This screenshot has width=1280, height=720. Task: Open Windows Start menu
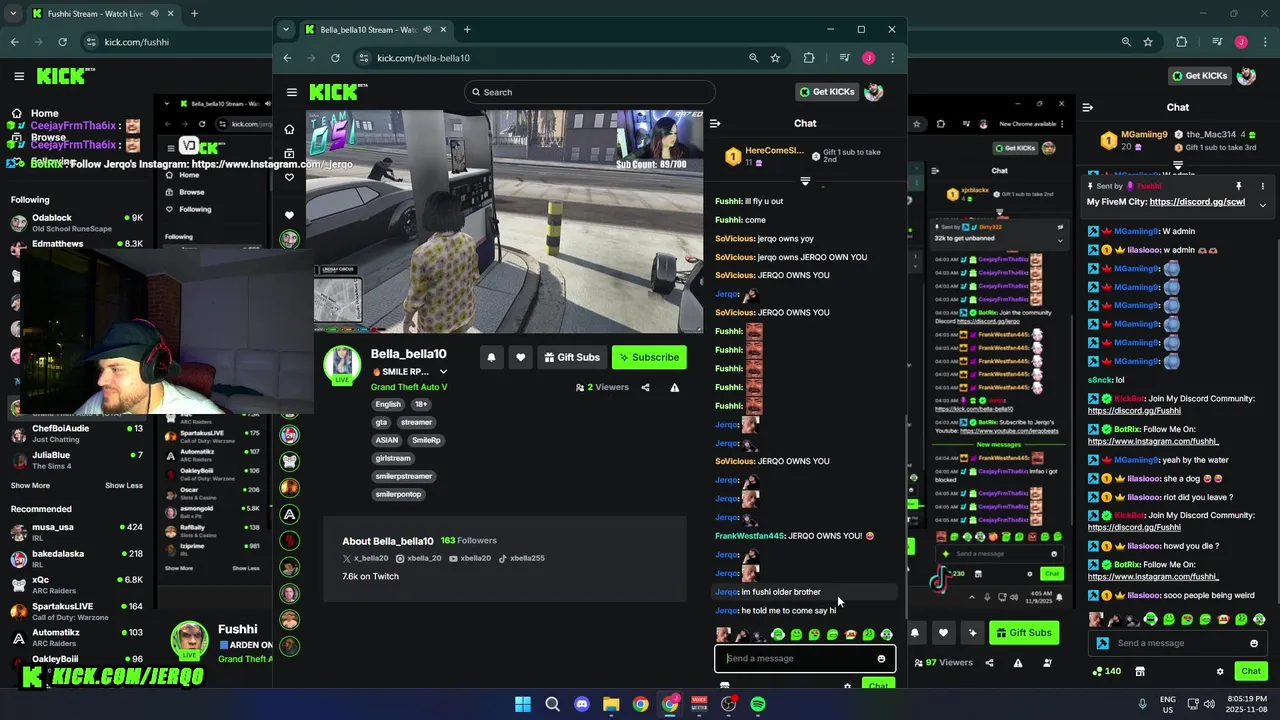click(x=523, y=704)
